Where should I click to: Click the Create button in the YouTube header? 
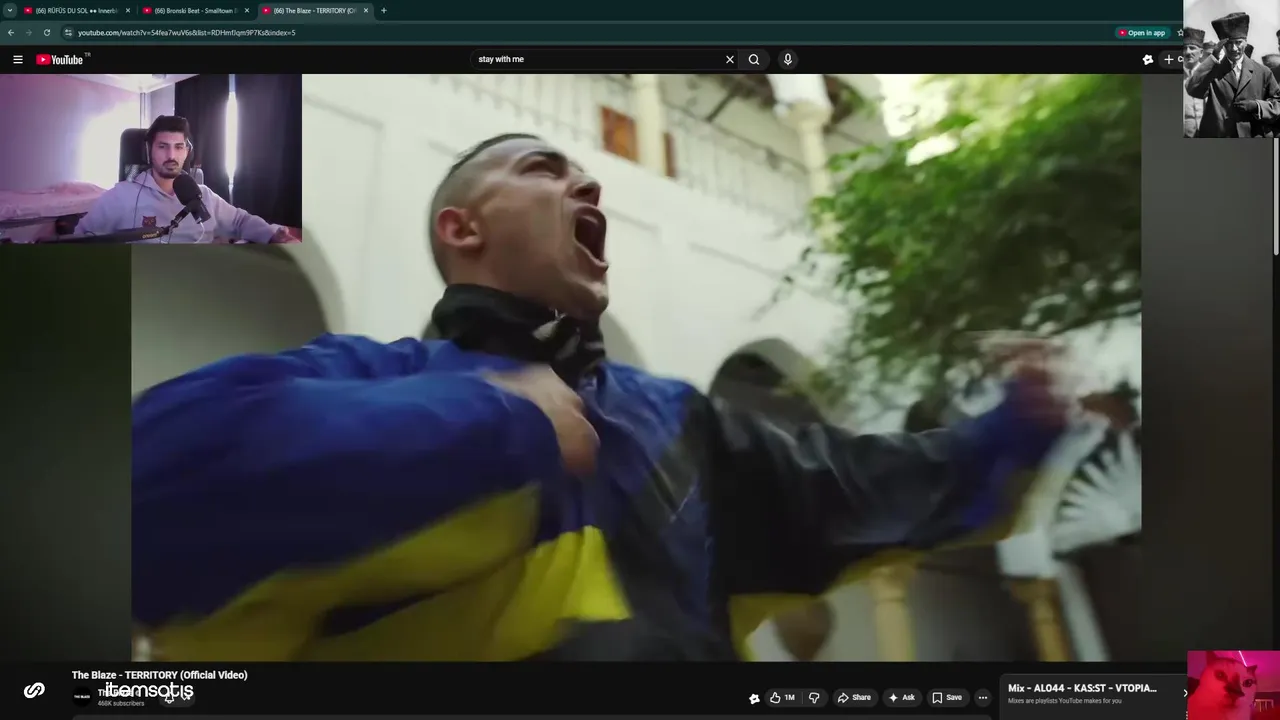(x=1173, y=59)
